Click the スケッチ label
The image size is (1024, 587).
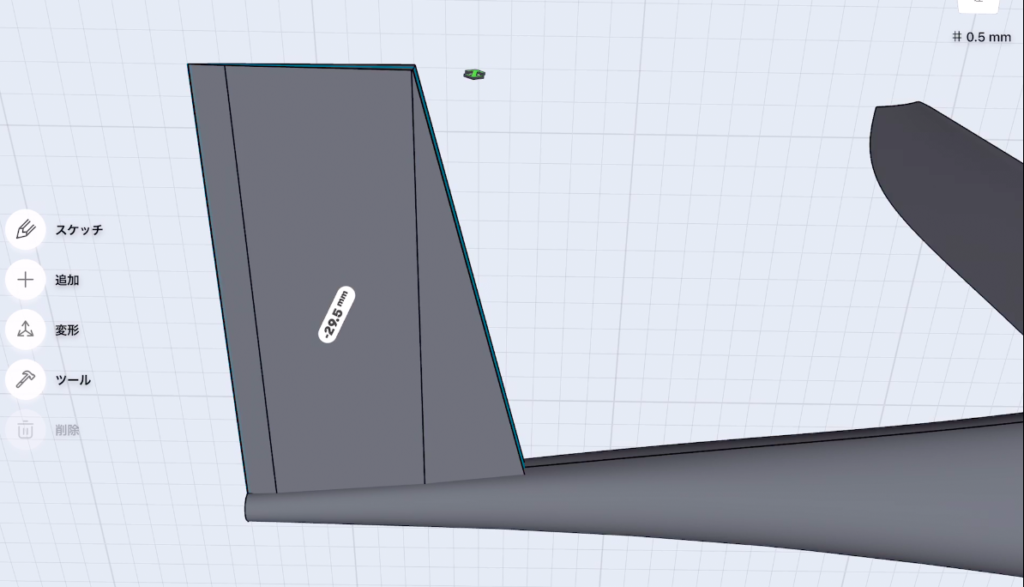click(x=79, y=230)
